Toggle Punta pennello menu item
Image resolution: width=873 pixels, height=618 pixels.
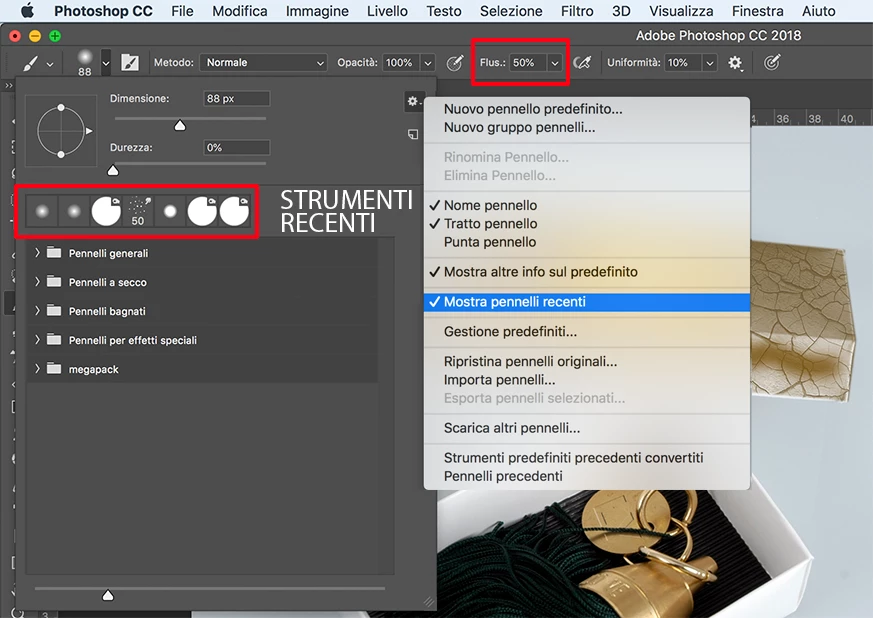click(587, 242)
